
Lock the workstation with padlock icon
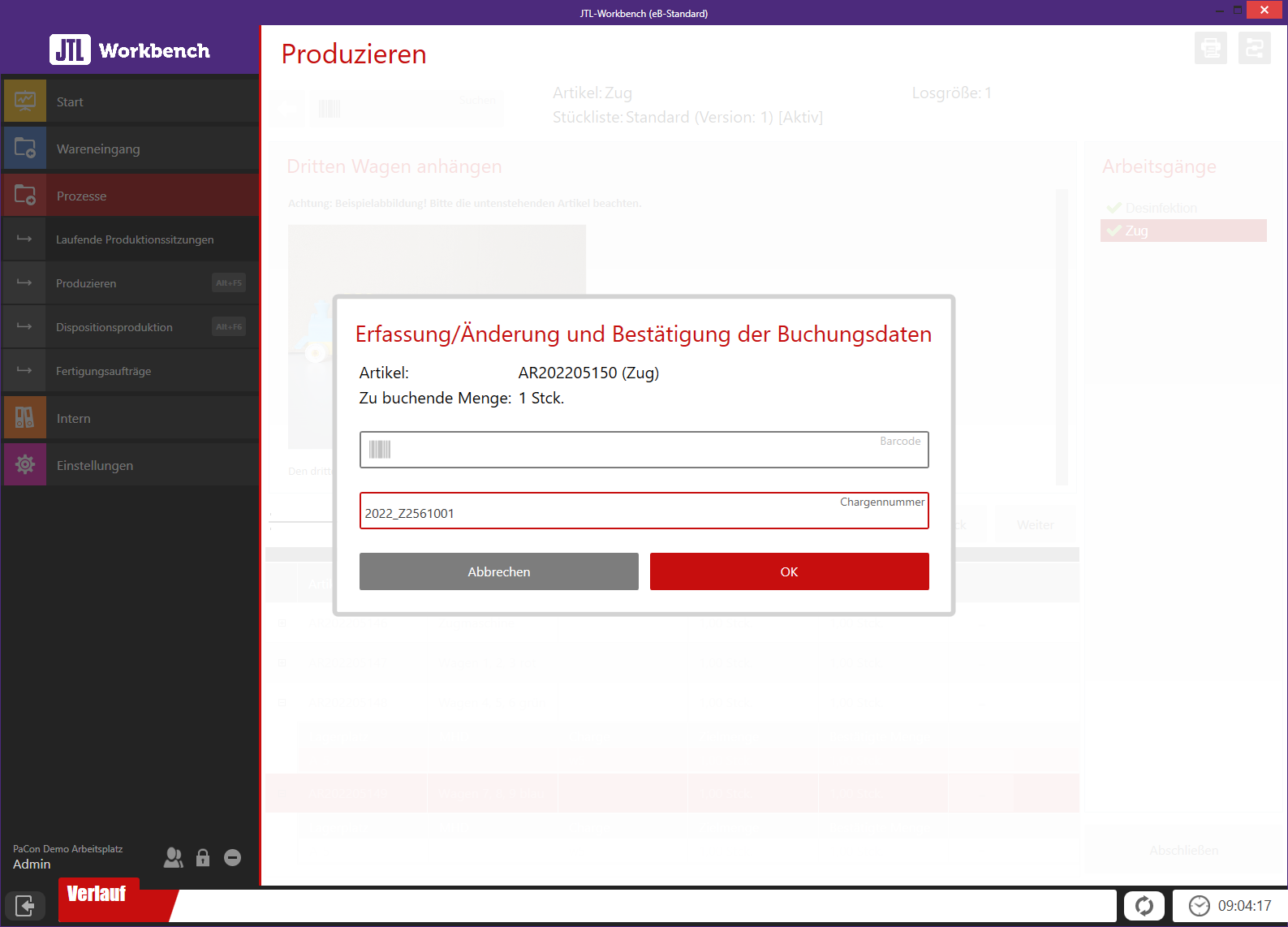pyautogui.click(x=203, y=857)
